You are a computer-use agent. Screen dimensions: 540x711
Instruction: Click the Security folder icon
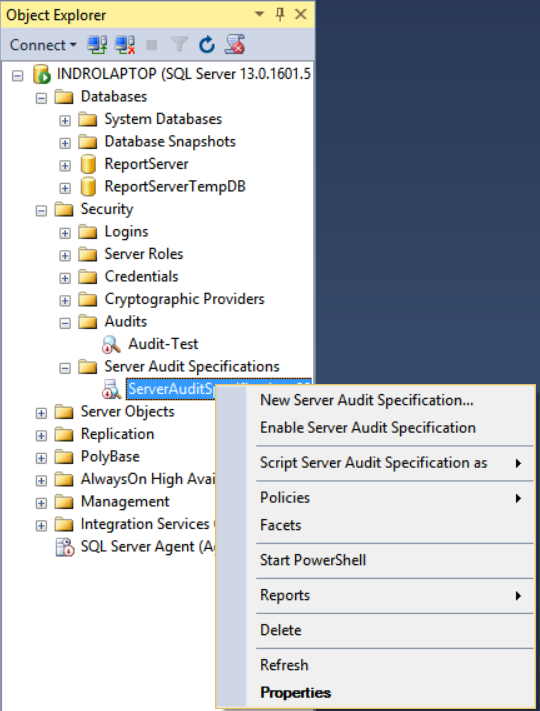(x=64, y=209)
